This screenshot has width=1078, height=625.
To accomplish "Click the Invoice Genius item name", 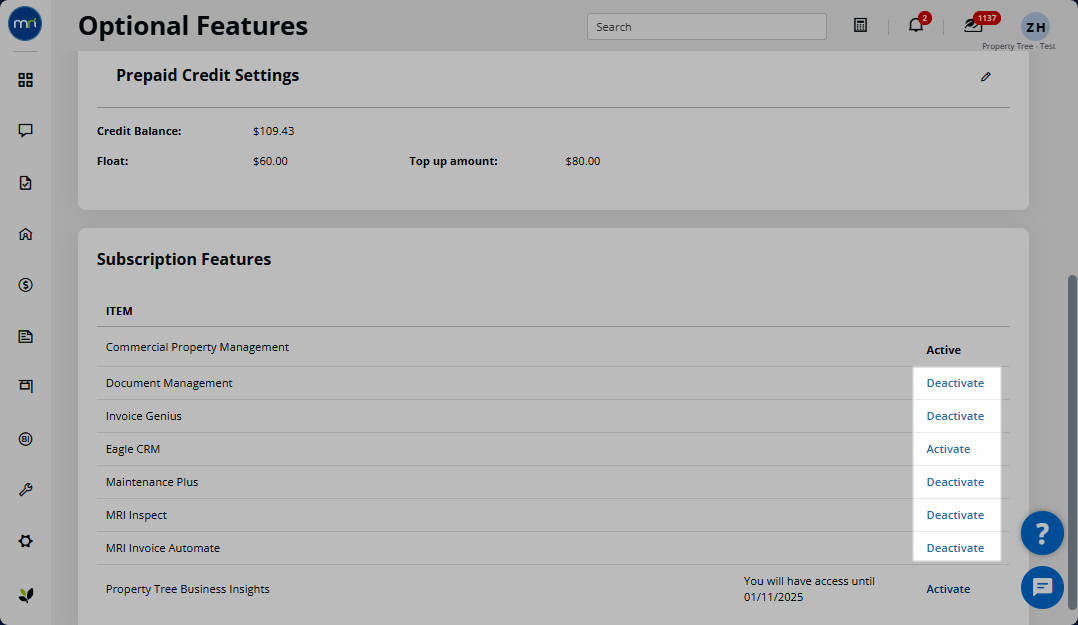I will tap(144, 416).
